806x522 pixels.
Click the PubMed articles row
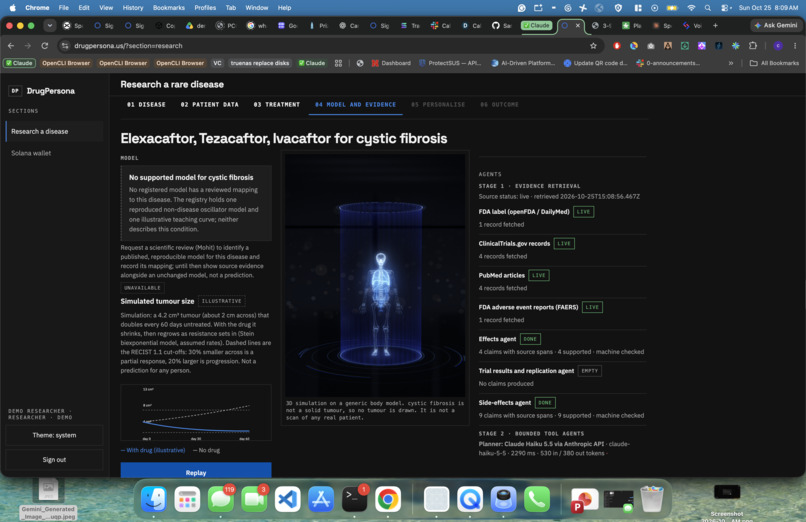(x=562, y=281)
